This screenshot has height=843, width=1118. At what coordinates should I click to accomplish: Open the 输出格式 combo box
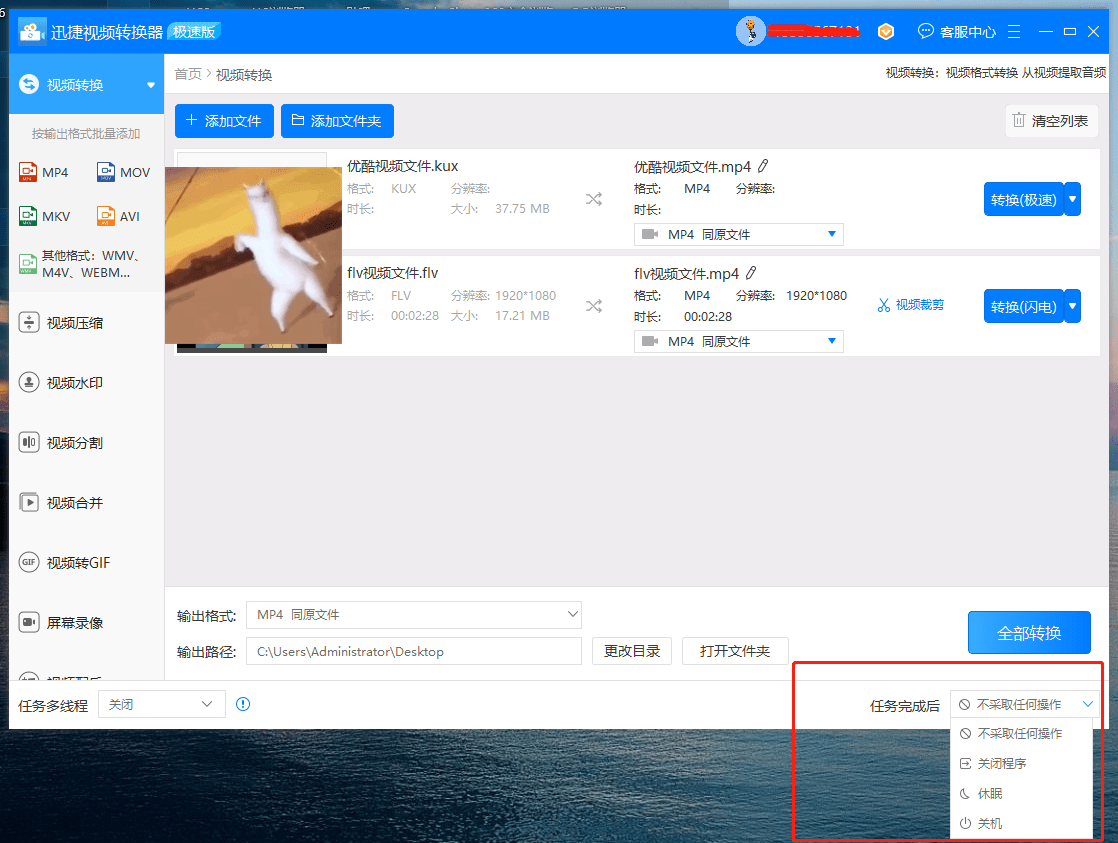click(413, 614)
